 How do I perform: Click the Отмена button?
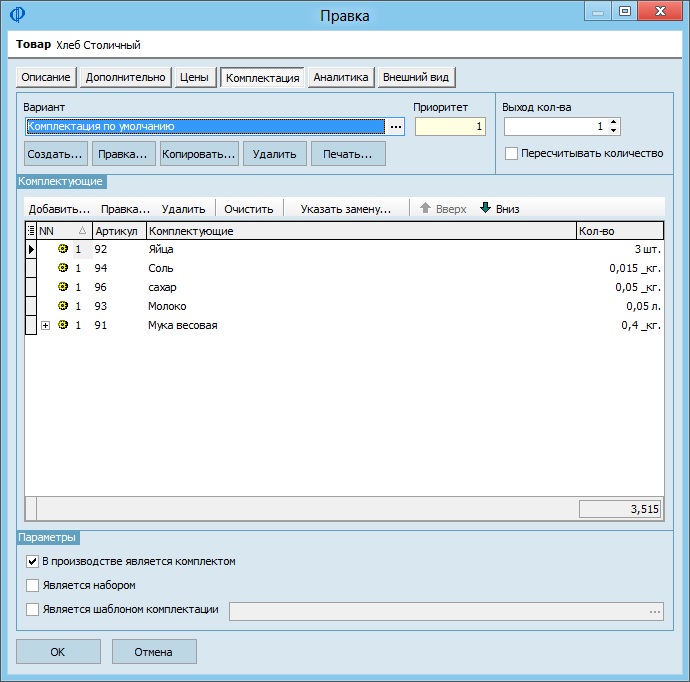154,652
